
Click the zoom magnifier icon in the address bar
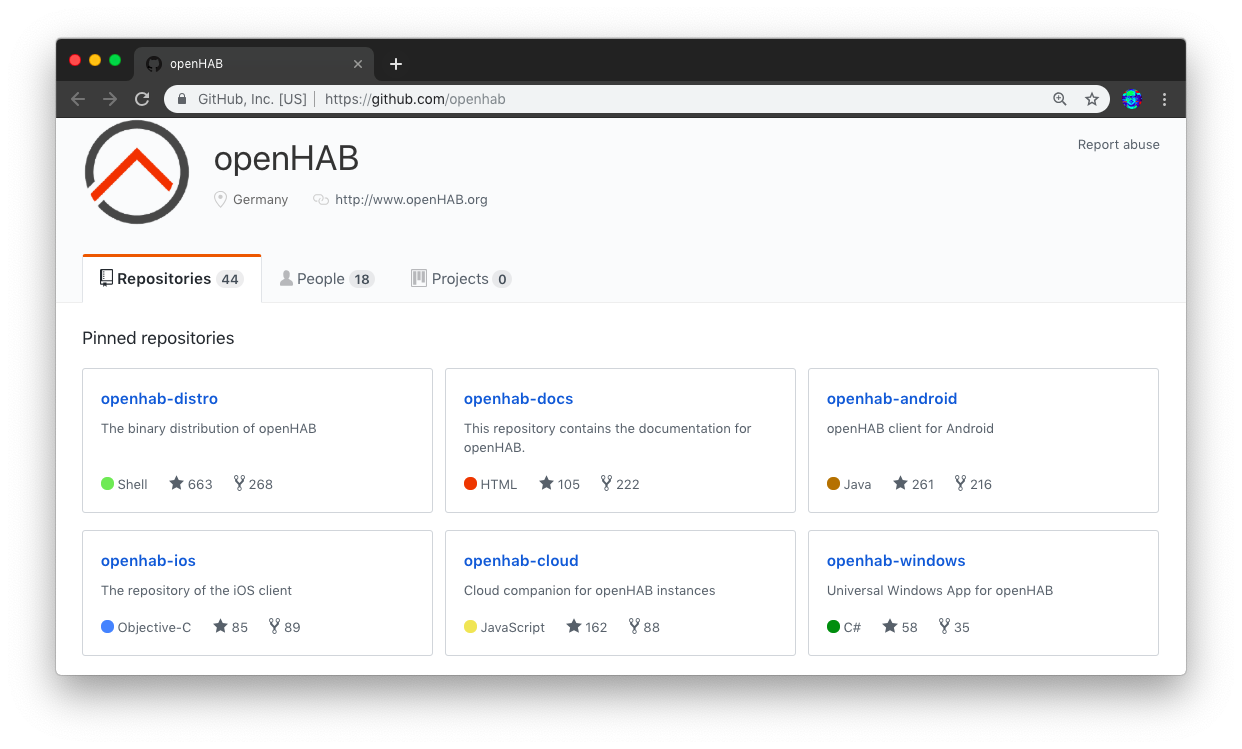point(1060,99)
